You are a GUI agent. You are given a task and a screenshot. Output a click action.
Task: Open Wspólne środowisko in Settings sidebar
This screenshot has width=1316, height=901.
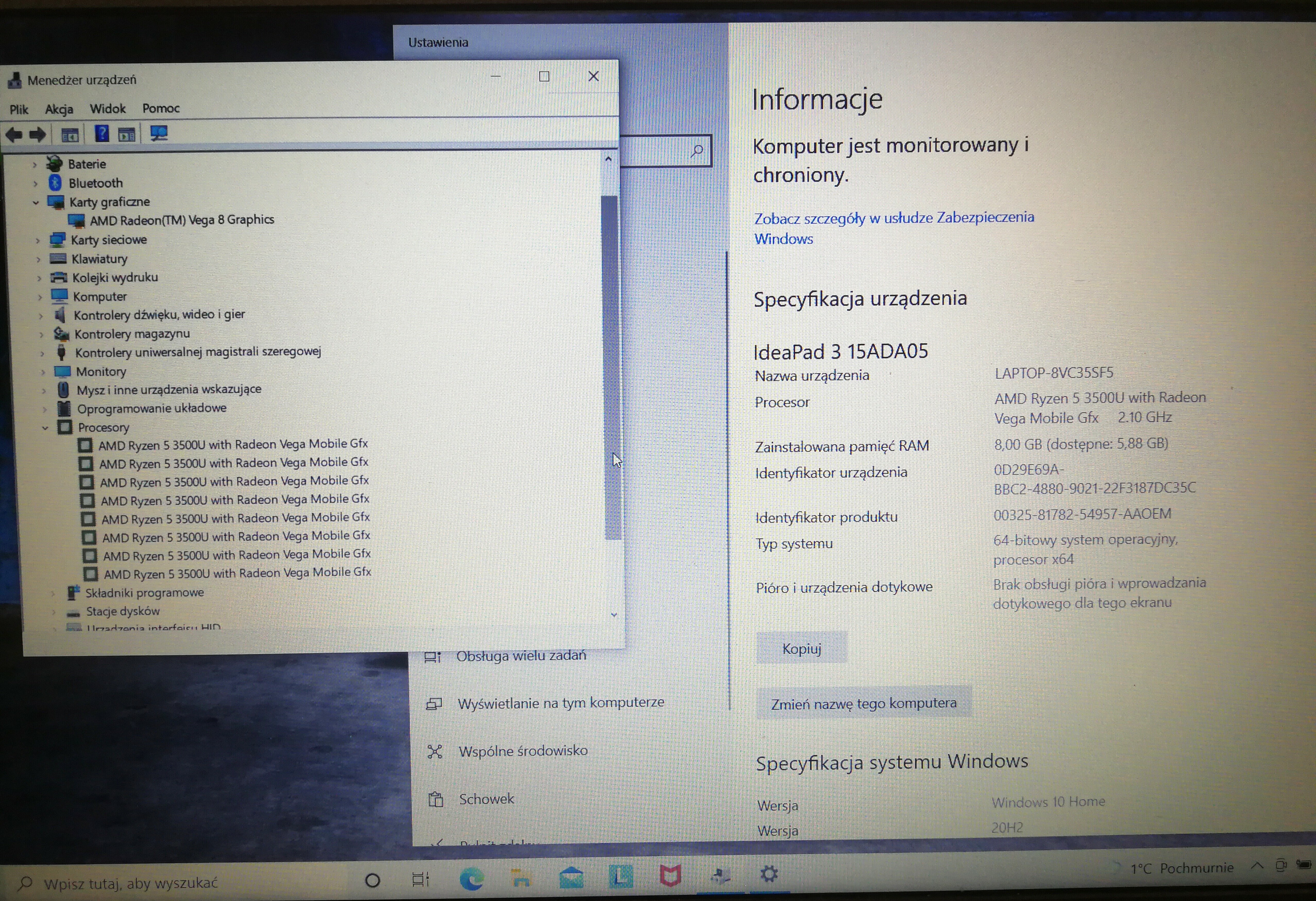coord(523,751)
